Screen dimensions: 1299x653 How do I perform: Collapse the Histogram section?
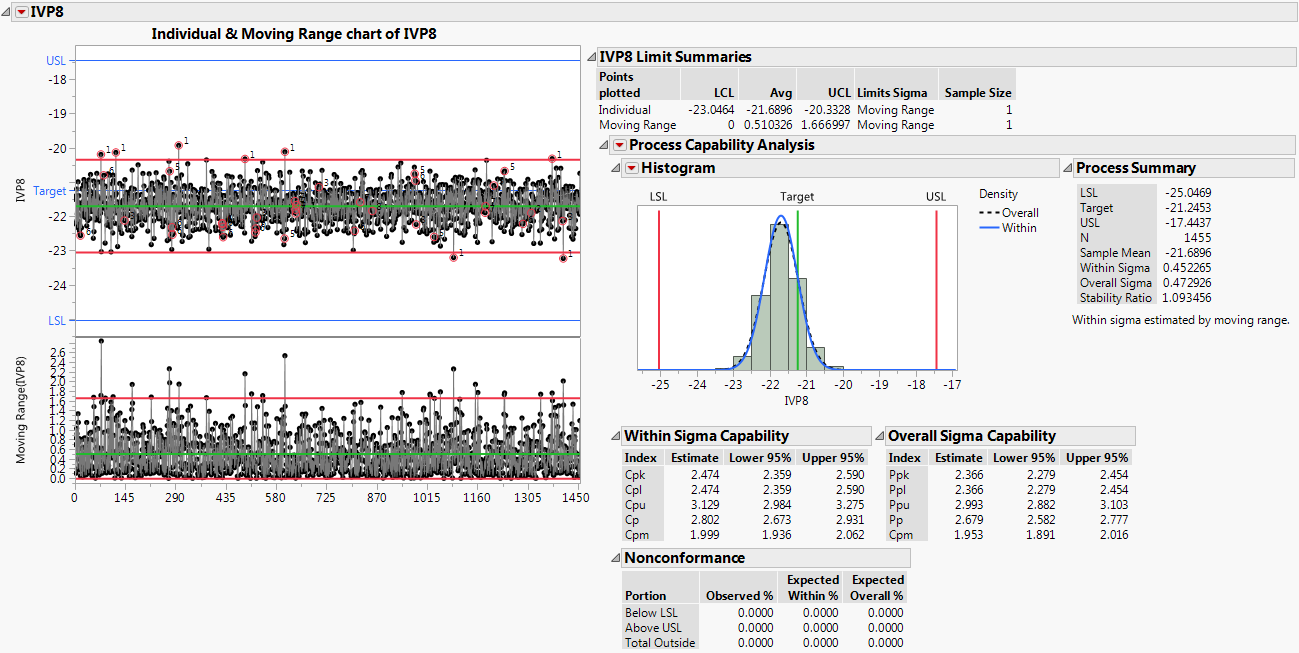[x=617, y=168]
